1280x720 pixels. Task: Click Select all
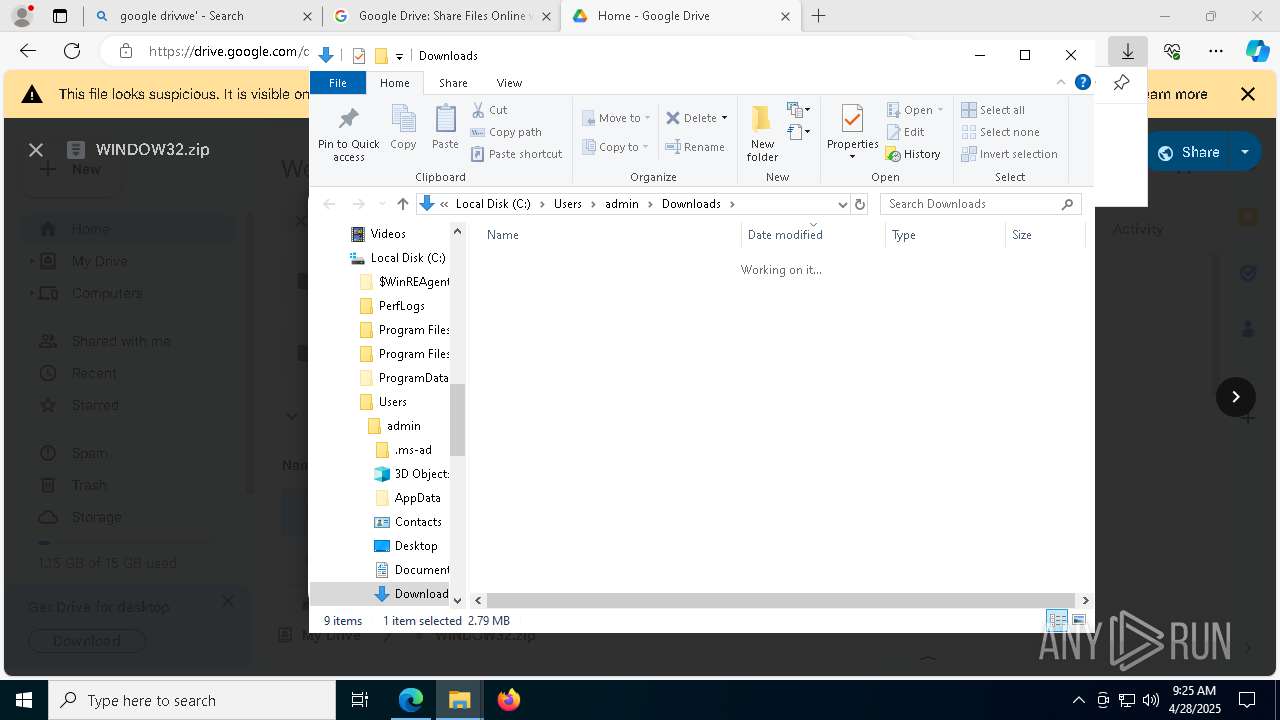click(993, 110)
